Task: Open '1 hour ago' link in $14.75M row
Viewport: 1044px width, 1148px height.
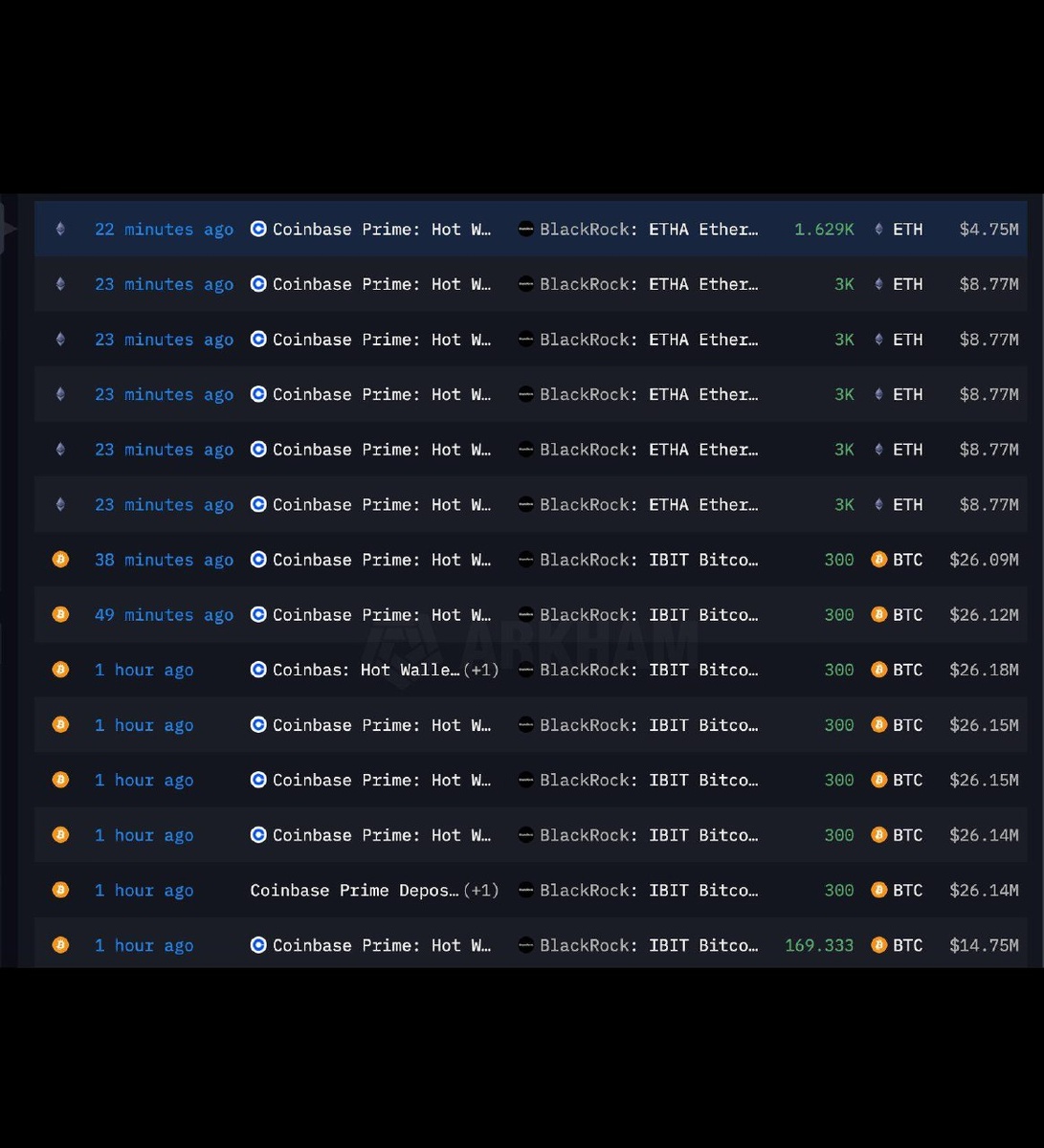Action: coord(144,946)
